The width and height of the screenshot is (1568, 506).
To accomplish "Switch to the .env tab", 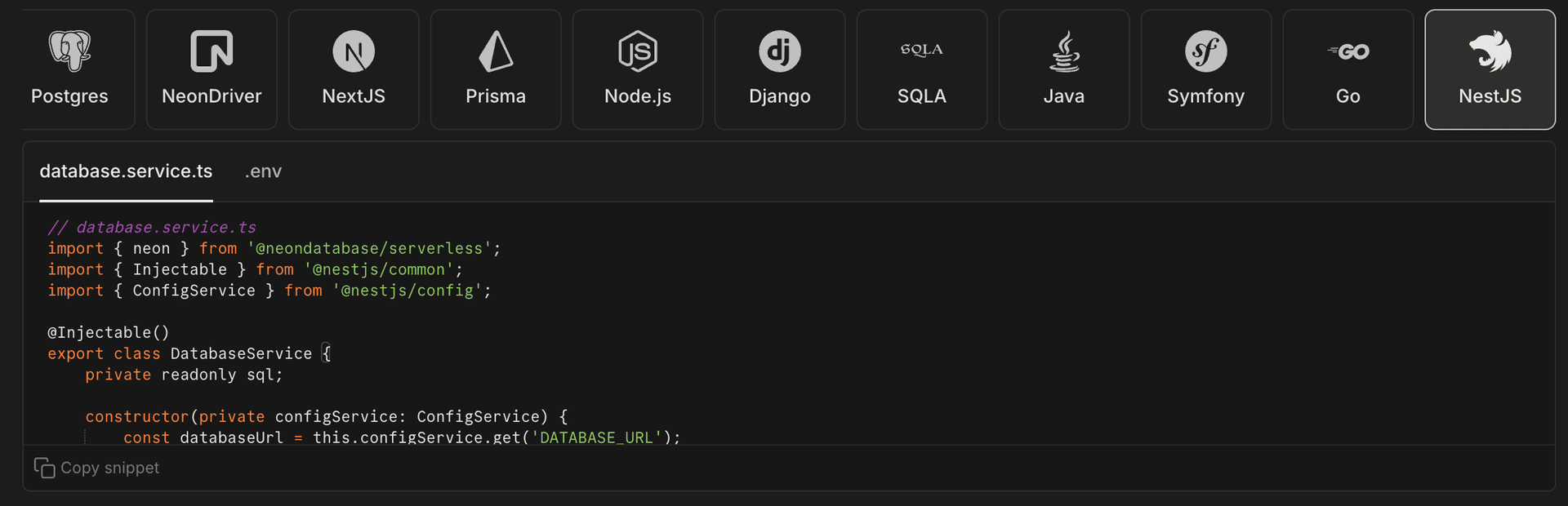I will 263,171.
